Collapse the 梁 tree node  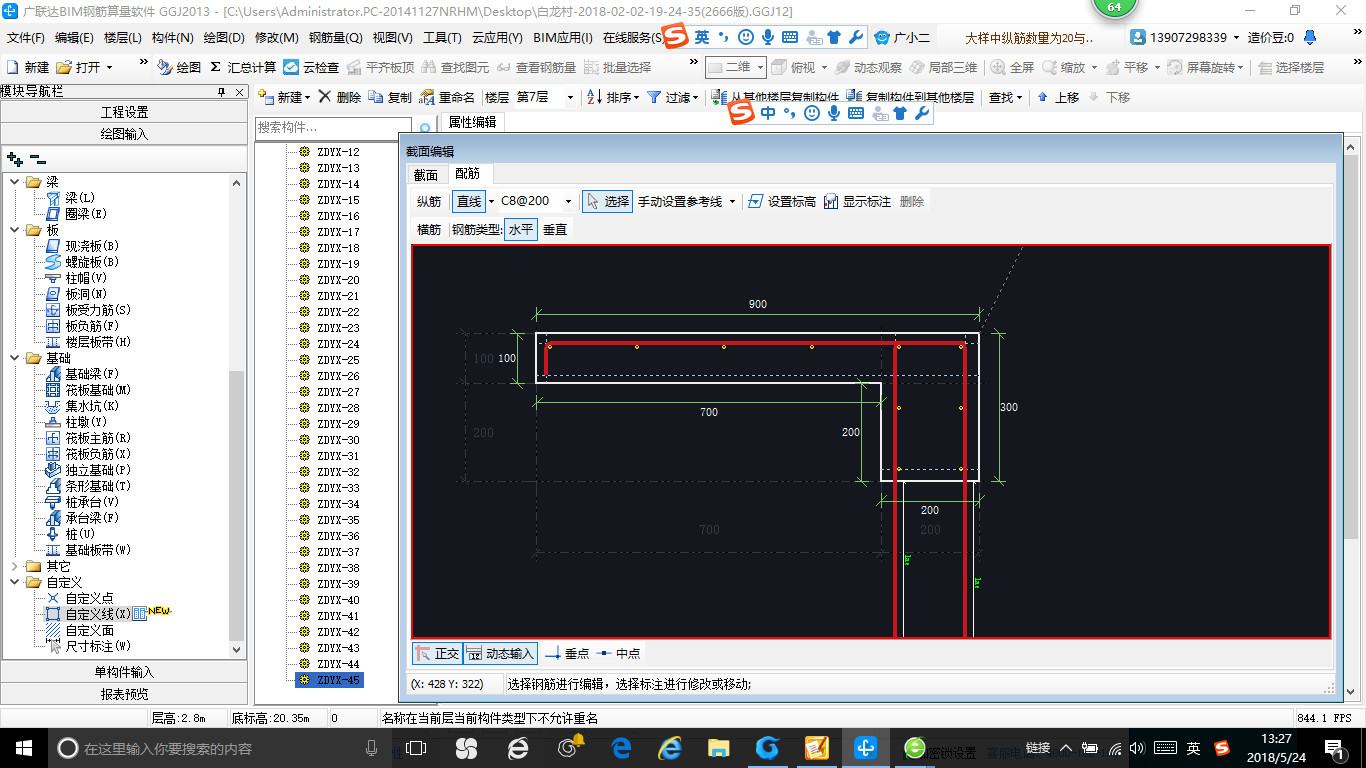pyautogui.click(x=15, y=182)
